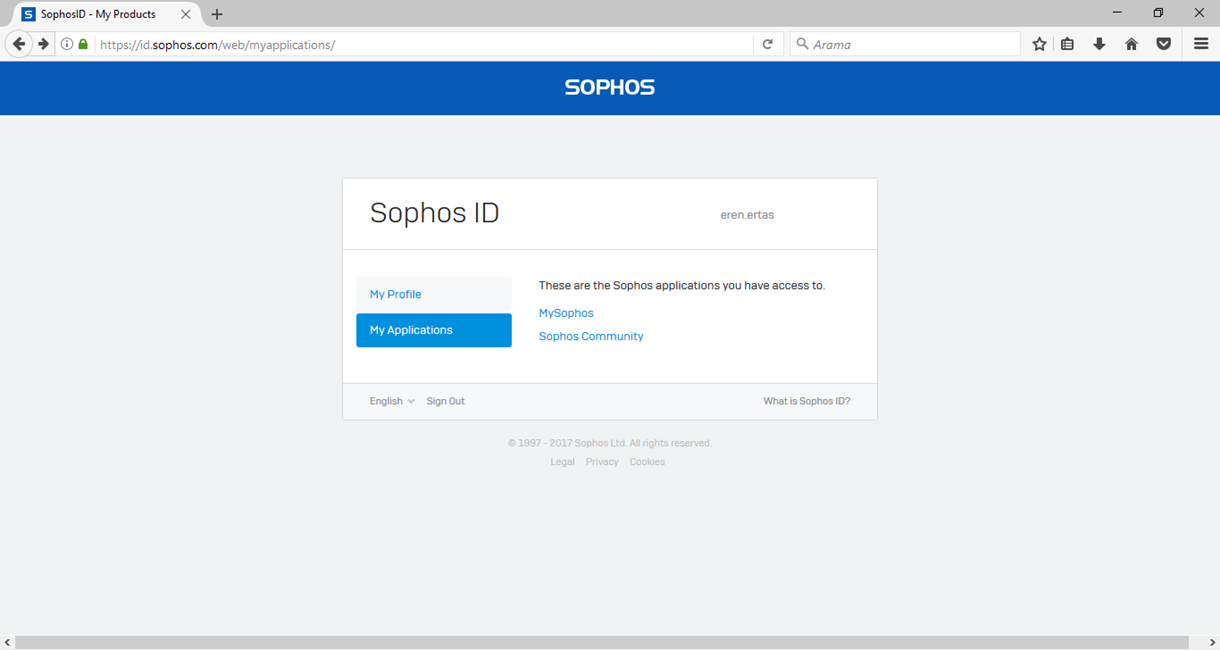Image resolution: width=1220 pixels, height=650 pixels.
Task: Select the My Applications section
Action: point(434,330)
